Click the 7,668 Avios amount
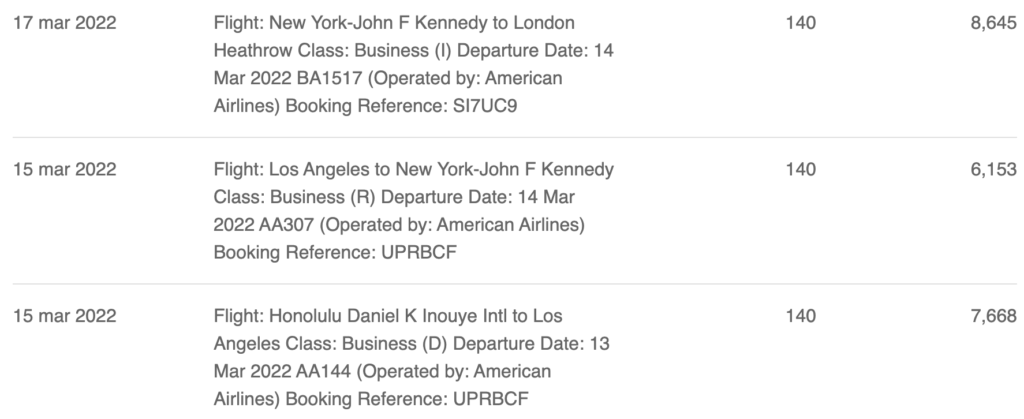Image resolution: width=1024 pixels, height=419 pixels. pyautogui.click(x=993, y=316)
